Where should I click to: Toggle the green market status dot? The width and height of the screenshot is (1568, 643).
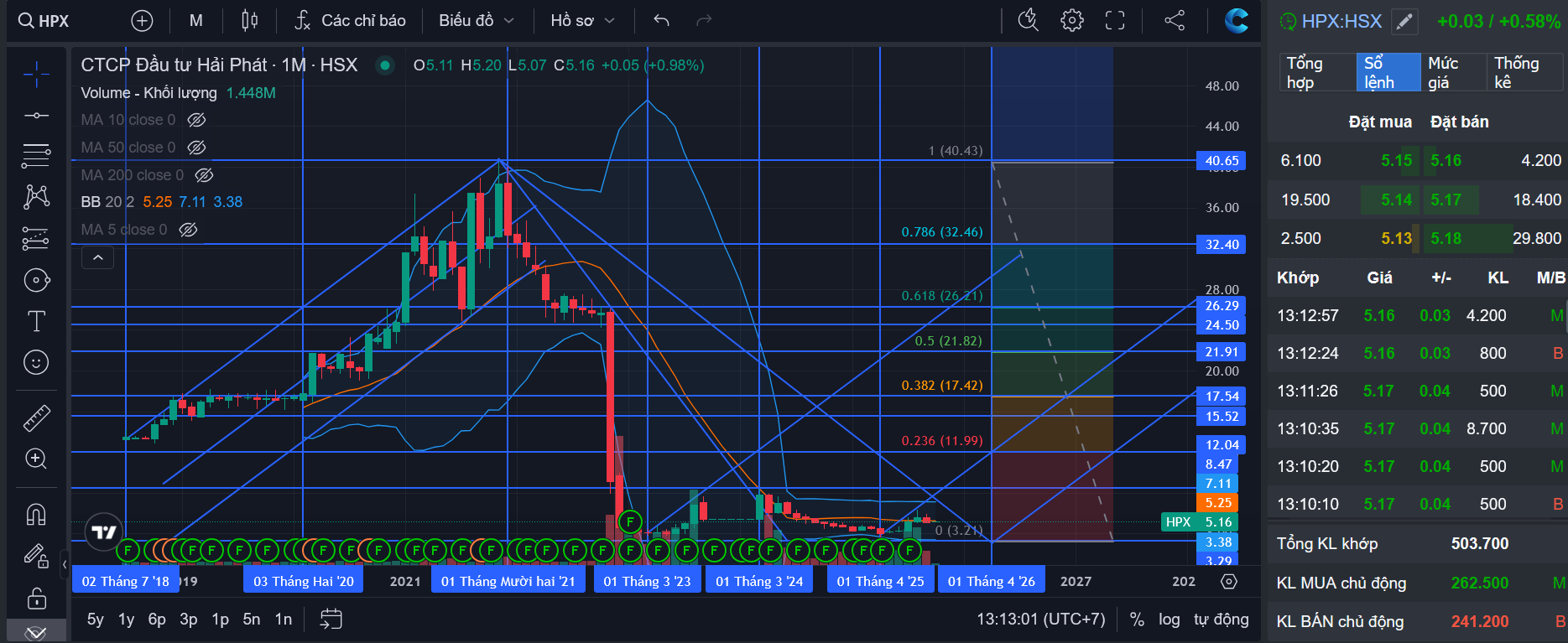385,65
